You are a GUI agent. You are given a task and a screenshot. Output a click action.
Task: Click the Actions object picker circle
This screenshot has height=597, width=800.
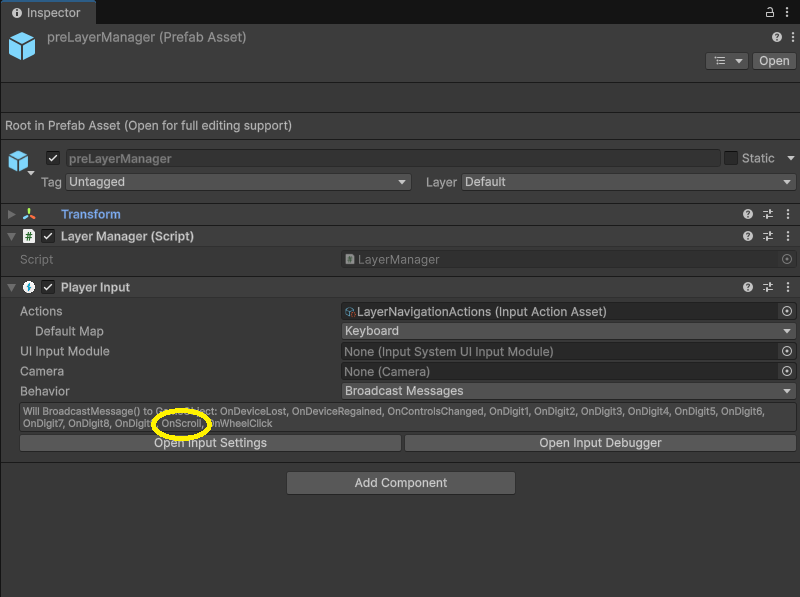[x=788, y=311]
